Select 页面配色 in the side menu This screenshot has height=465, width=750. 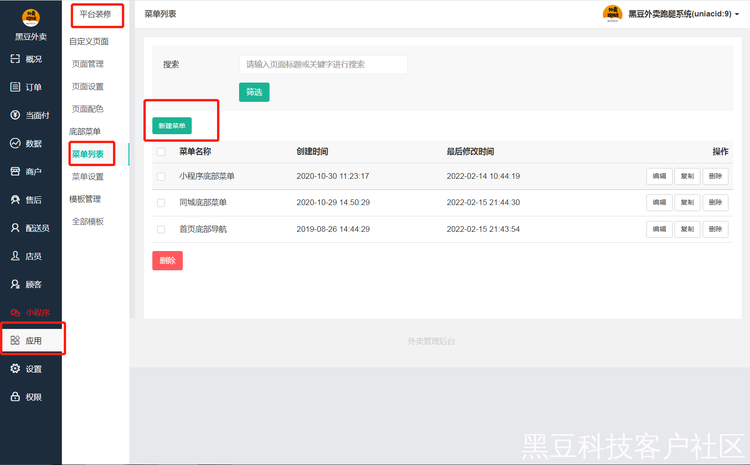[x=87, y=109]
